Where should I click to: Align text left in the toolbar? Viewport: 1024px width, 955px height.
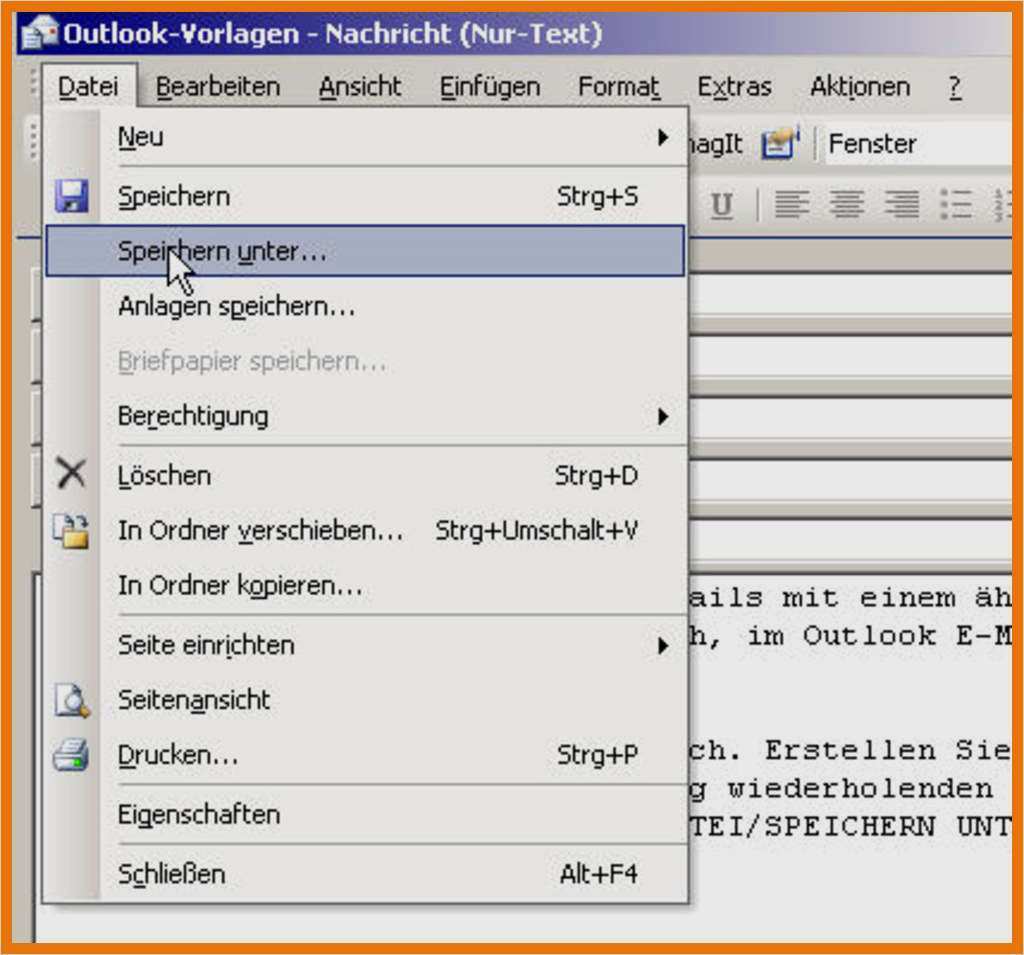click(792, 204)
